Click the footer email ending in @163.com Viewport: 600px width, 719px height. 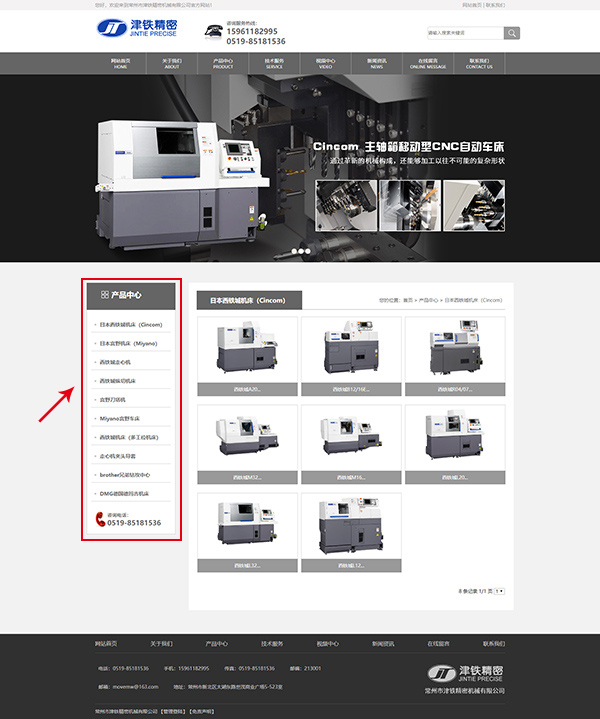136,687
